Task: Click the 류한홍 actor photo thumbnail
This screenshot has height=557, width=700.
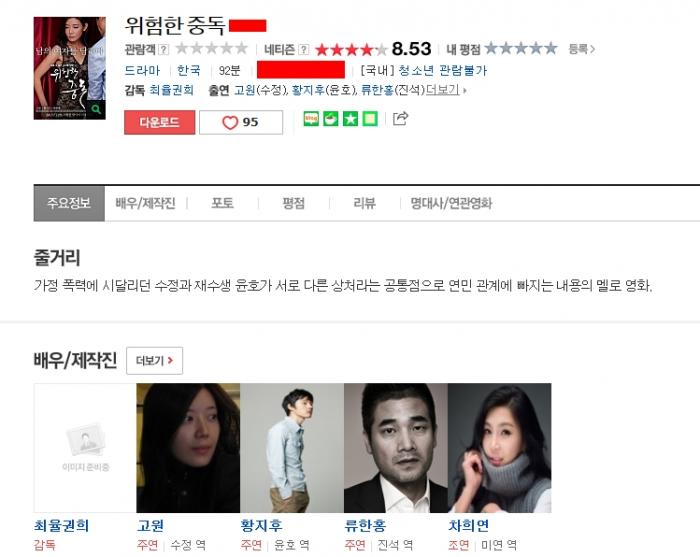Action: tap(396, 448)
